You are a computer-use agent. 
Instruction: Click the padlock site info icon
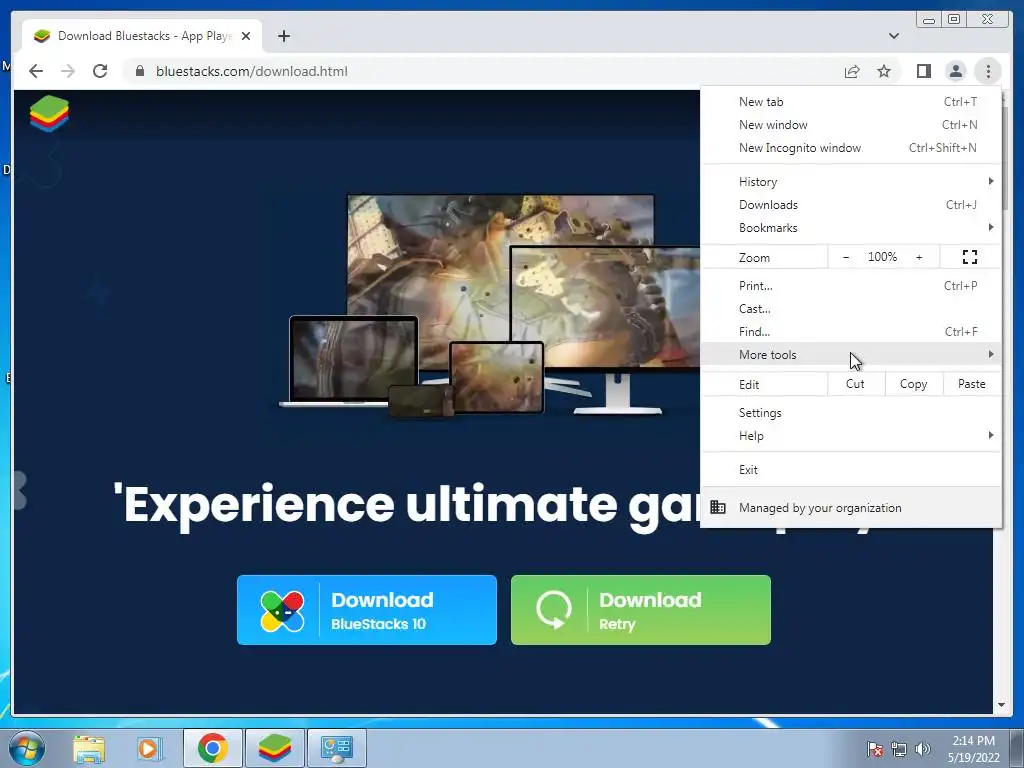tap(140, 71)
